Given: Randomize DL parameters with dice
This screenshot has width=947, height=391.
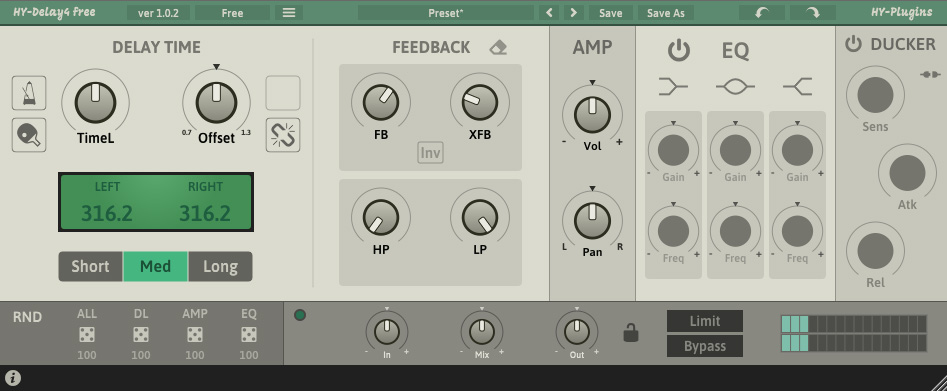Looking at the screenshot, I should tap(141, 334).
